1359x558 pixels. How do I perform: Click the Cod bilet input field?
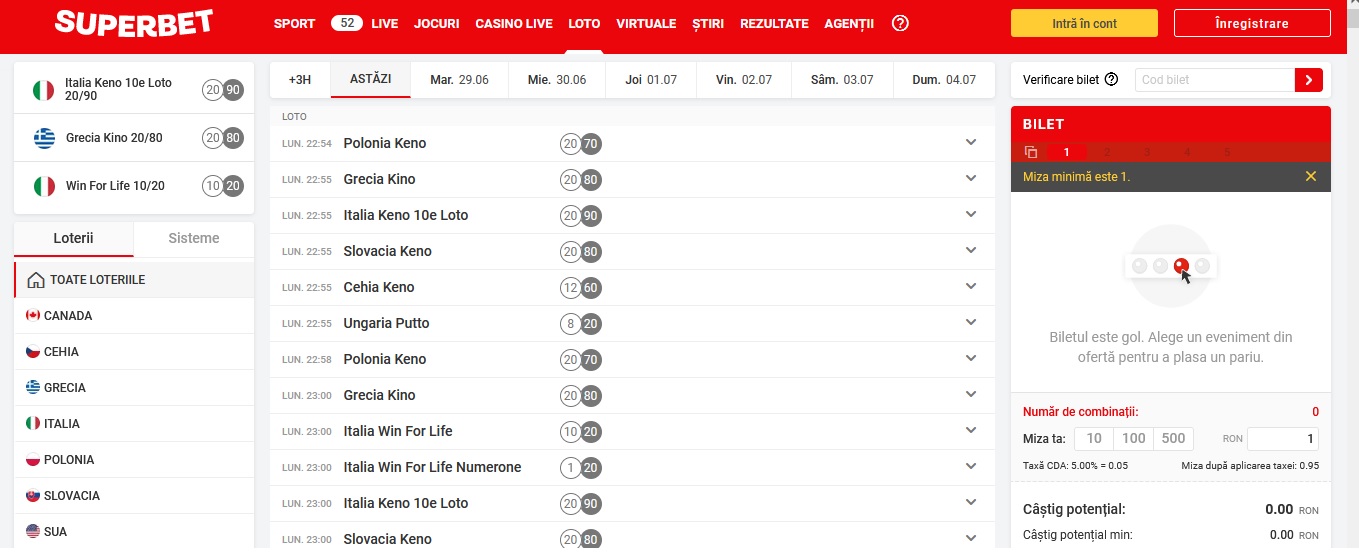[x=1215, y=80]
